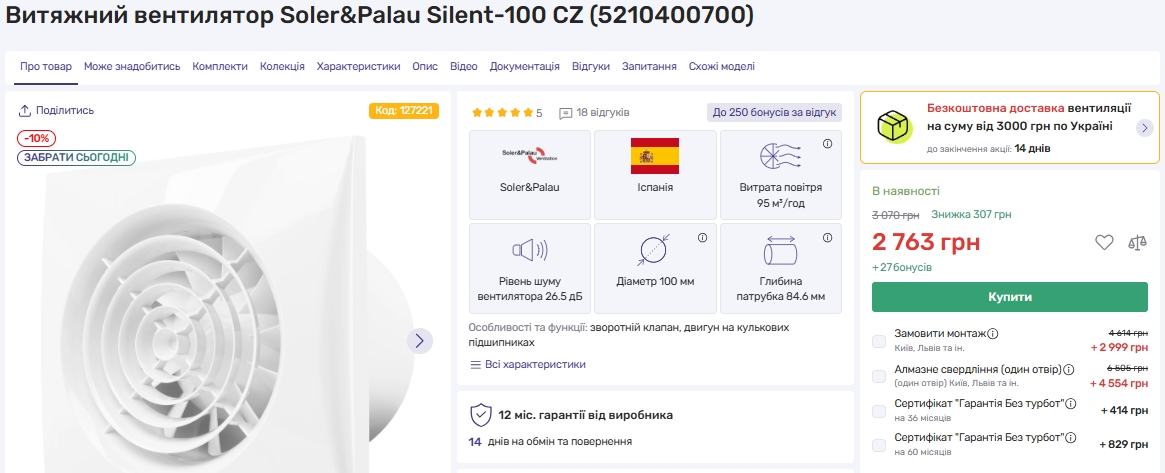This screenshot has height=473, width=1165.
Task: Add product to wishlist heart icon
Action: (1104, 242)
